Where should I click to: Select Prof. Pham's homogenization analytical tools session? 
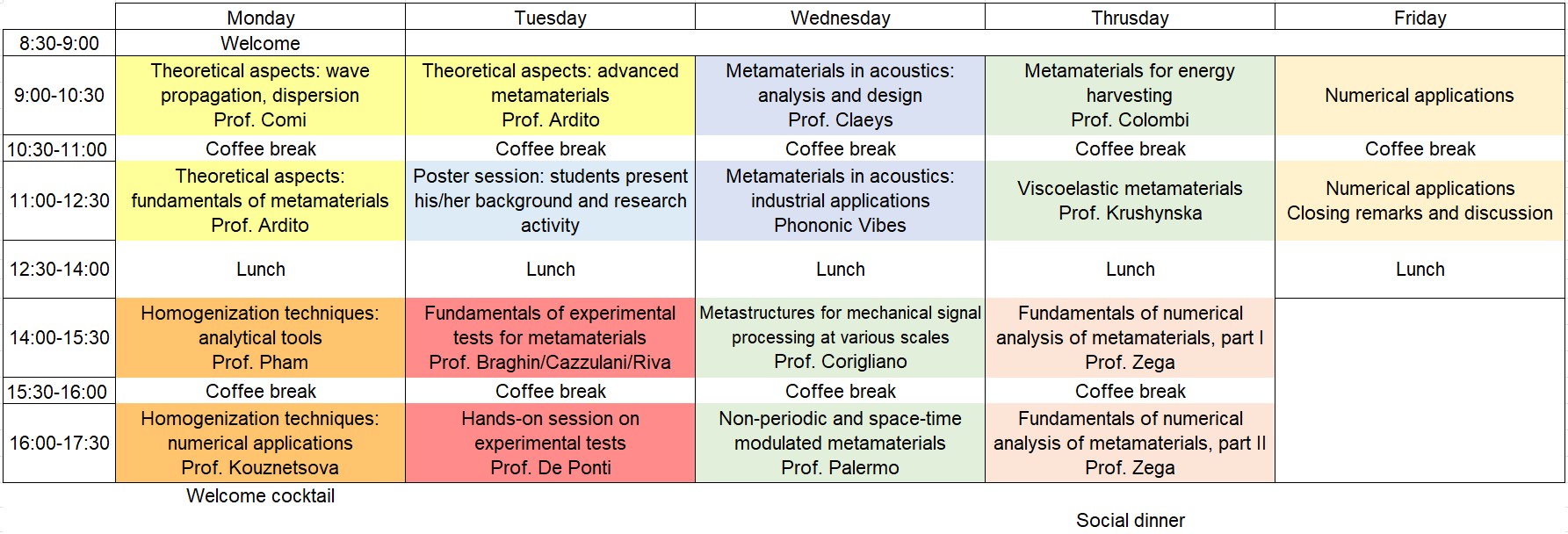pos(260,337)
